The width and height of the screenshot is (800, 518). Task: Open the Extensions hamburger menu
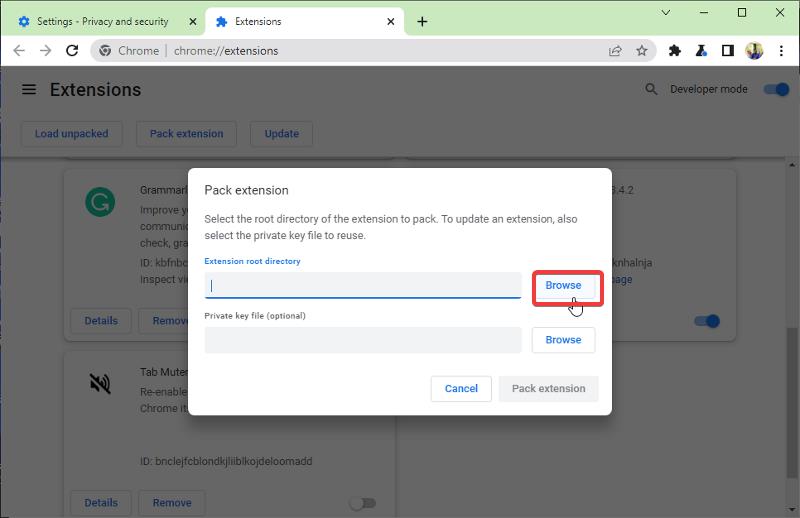tap(29, 89)
